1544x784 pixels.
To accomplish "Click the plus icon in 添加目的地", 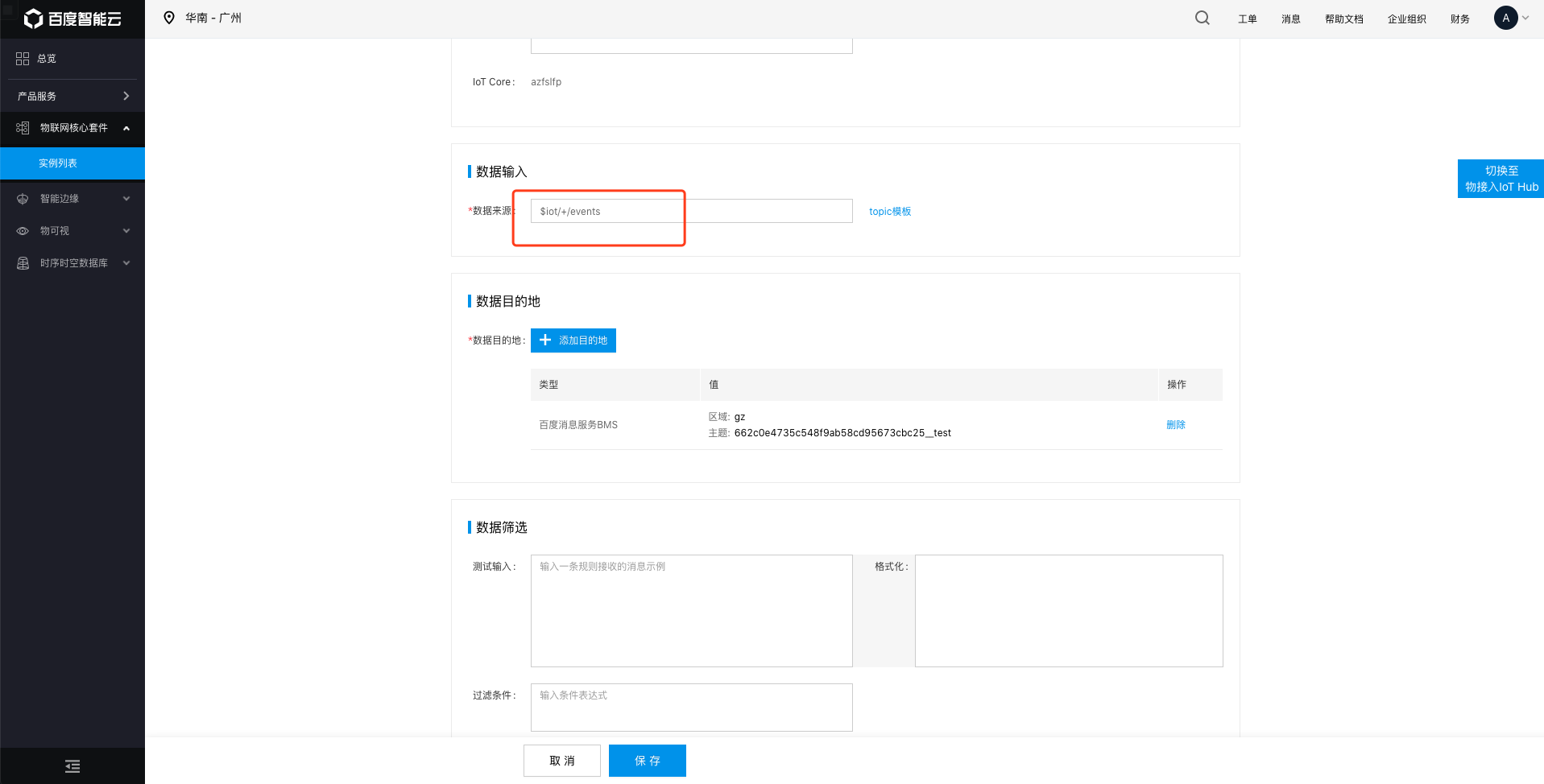I will [545, 340].
